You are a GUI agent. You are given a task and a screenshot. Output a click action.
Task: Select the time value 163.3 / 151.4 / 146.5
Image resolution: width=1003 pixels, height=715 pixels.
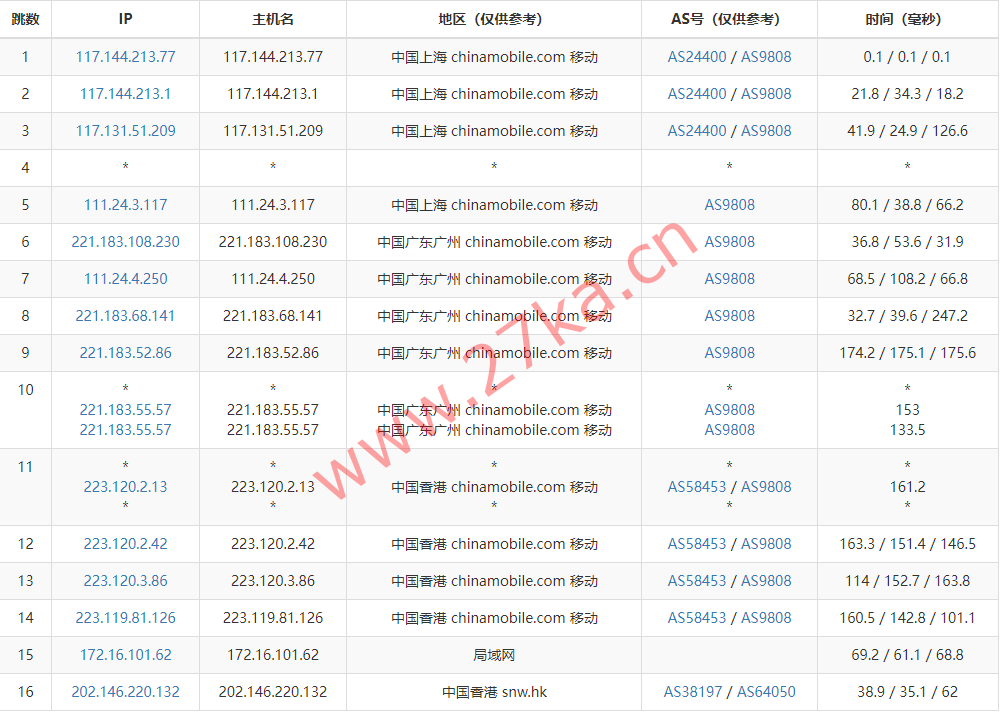pos(907,544)
